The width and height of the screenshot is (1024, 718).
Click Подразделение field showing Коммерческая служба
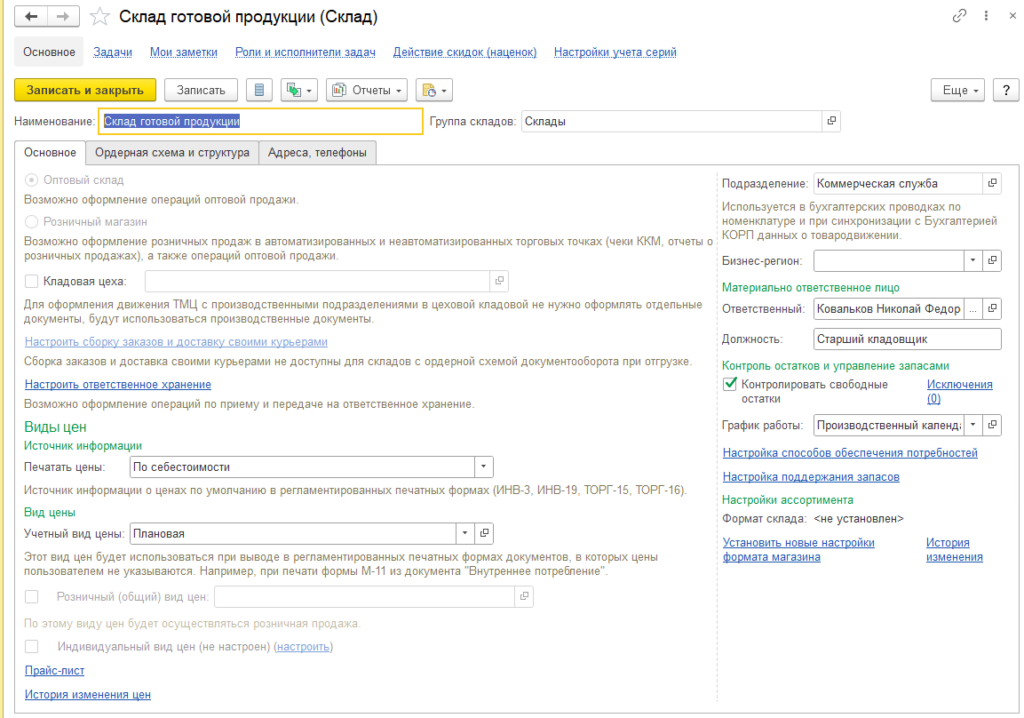[x=898, y=184]
